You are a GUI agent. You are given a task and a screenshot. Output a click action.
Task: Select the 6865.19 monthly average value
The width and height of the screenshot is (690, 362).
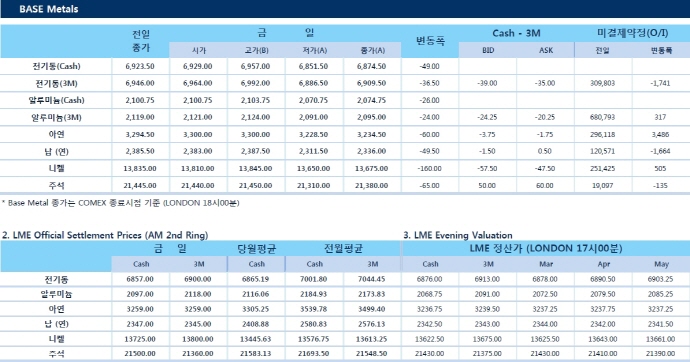point(256,279)
